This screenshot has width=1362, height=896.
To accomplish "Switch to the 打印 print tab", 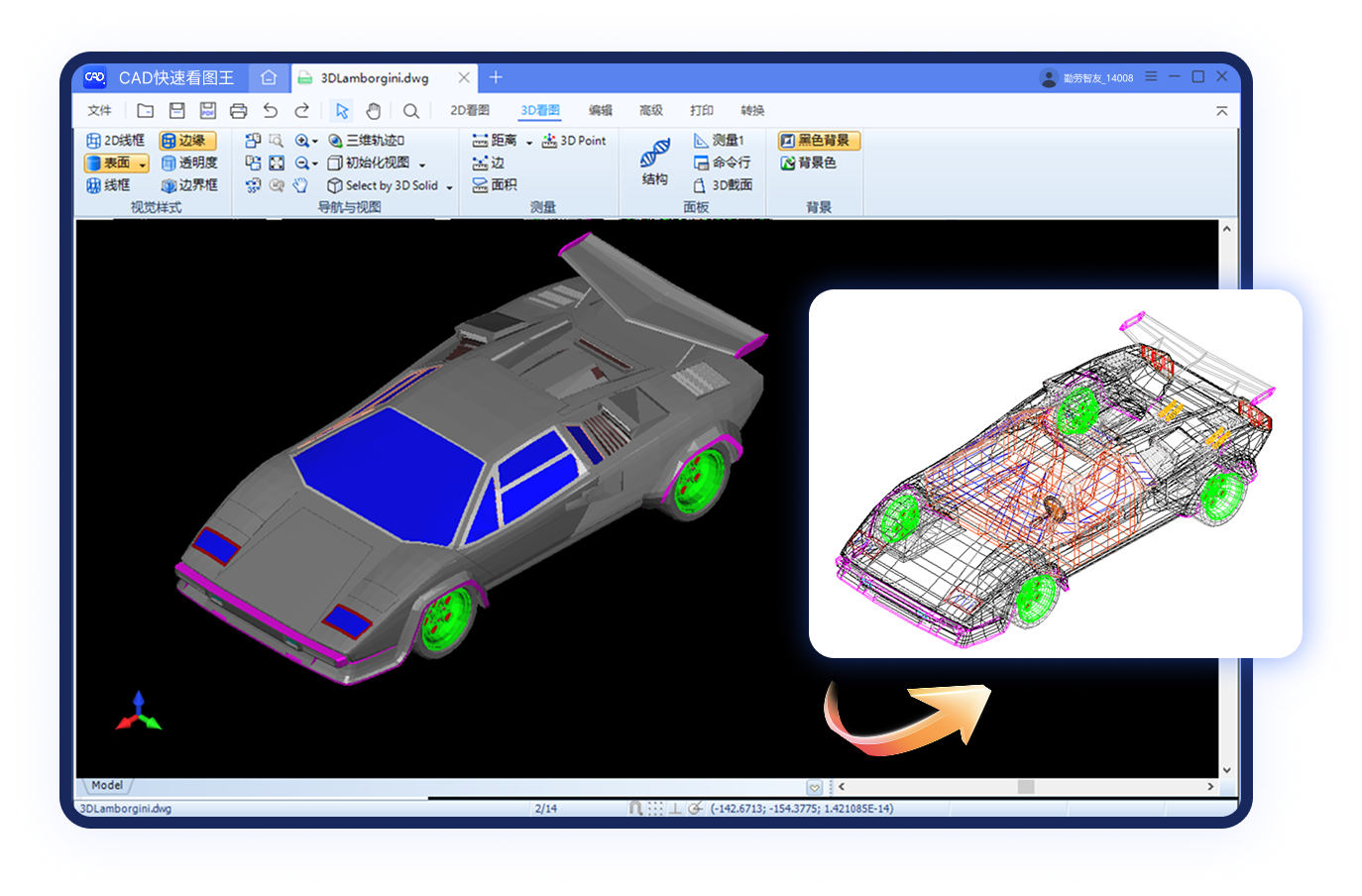I will tap(702, 110).
